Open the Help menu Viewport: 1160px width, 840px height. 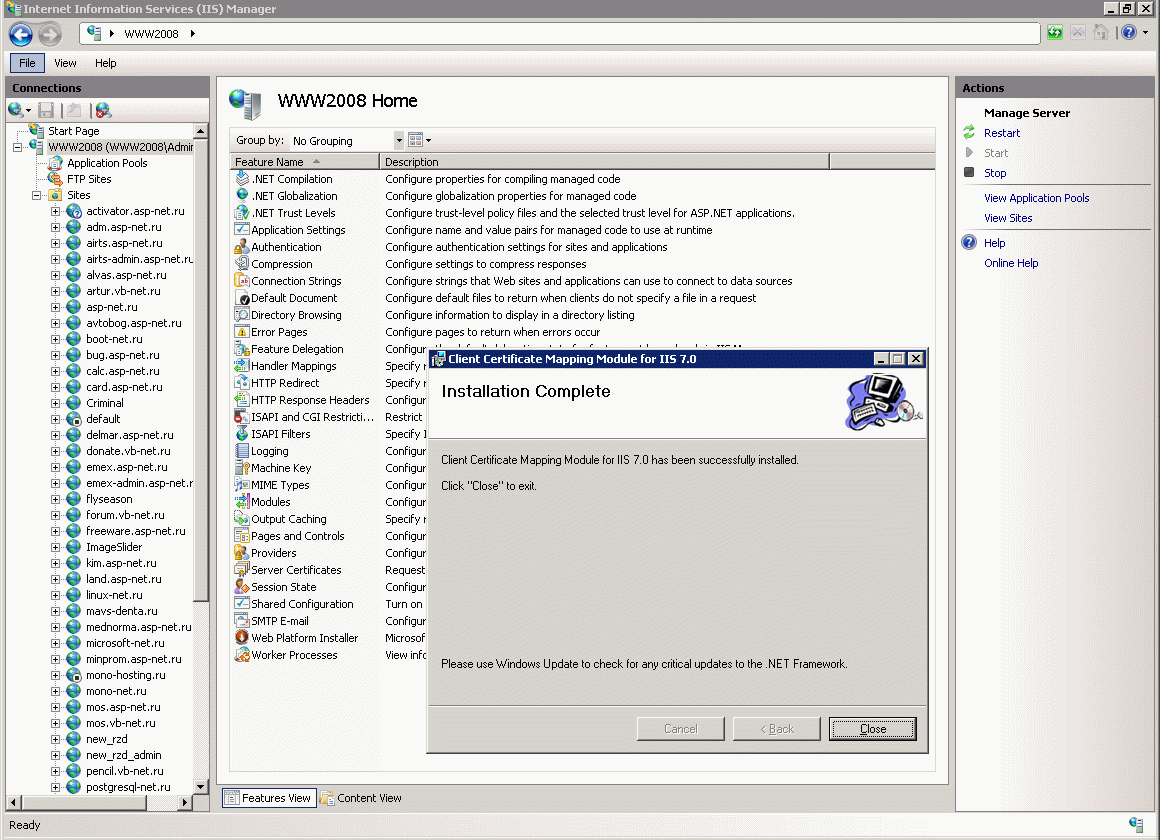[105, 63]
